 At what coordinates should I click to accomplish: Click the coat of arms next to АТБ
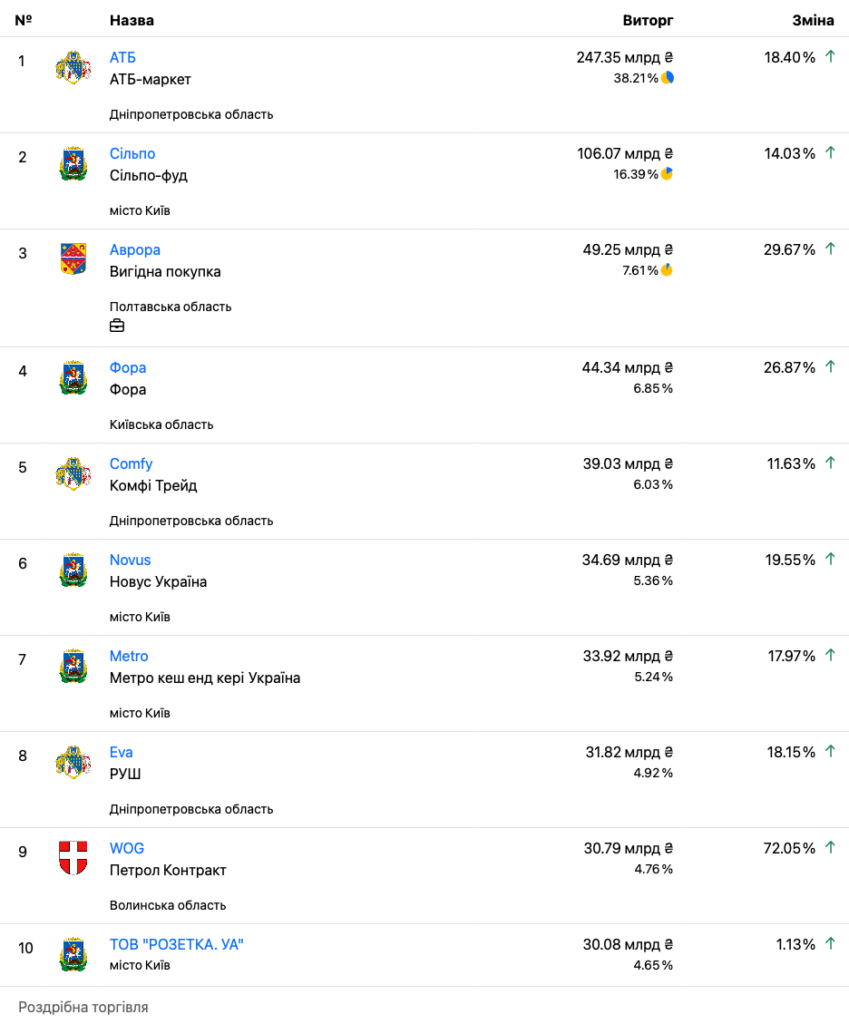click(x=73, y=67)
